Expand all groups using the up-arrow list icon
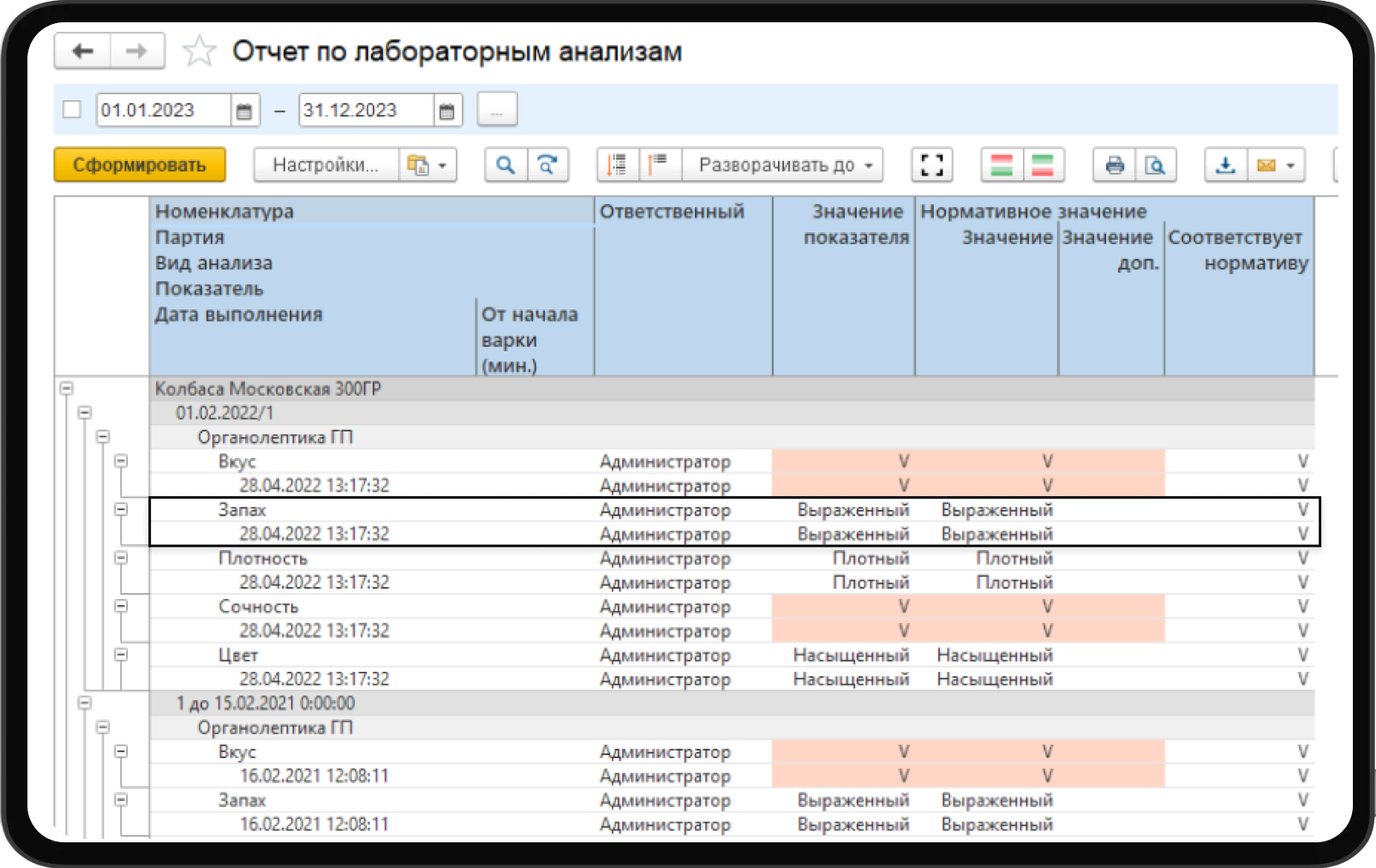This screenshot has width=1376, height=868. 659,165
